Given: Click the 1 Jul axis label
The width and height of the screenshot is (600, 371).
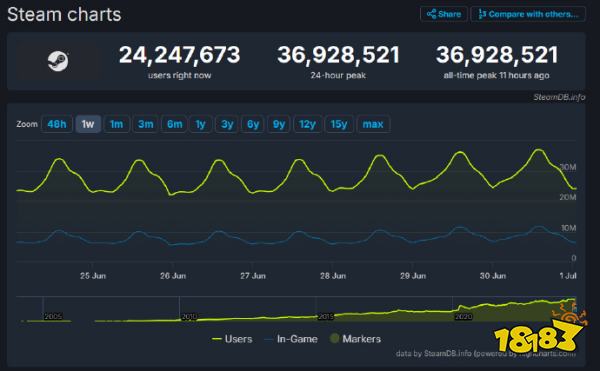Looking at the screenshot, I should (568, 276).
